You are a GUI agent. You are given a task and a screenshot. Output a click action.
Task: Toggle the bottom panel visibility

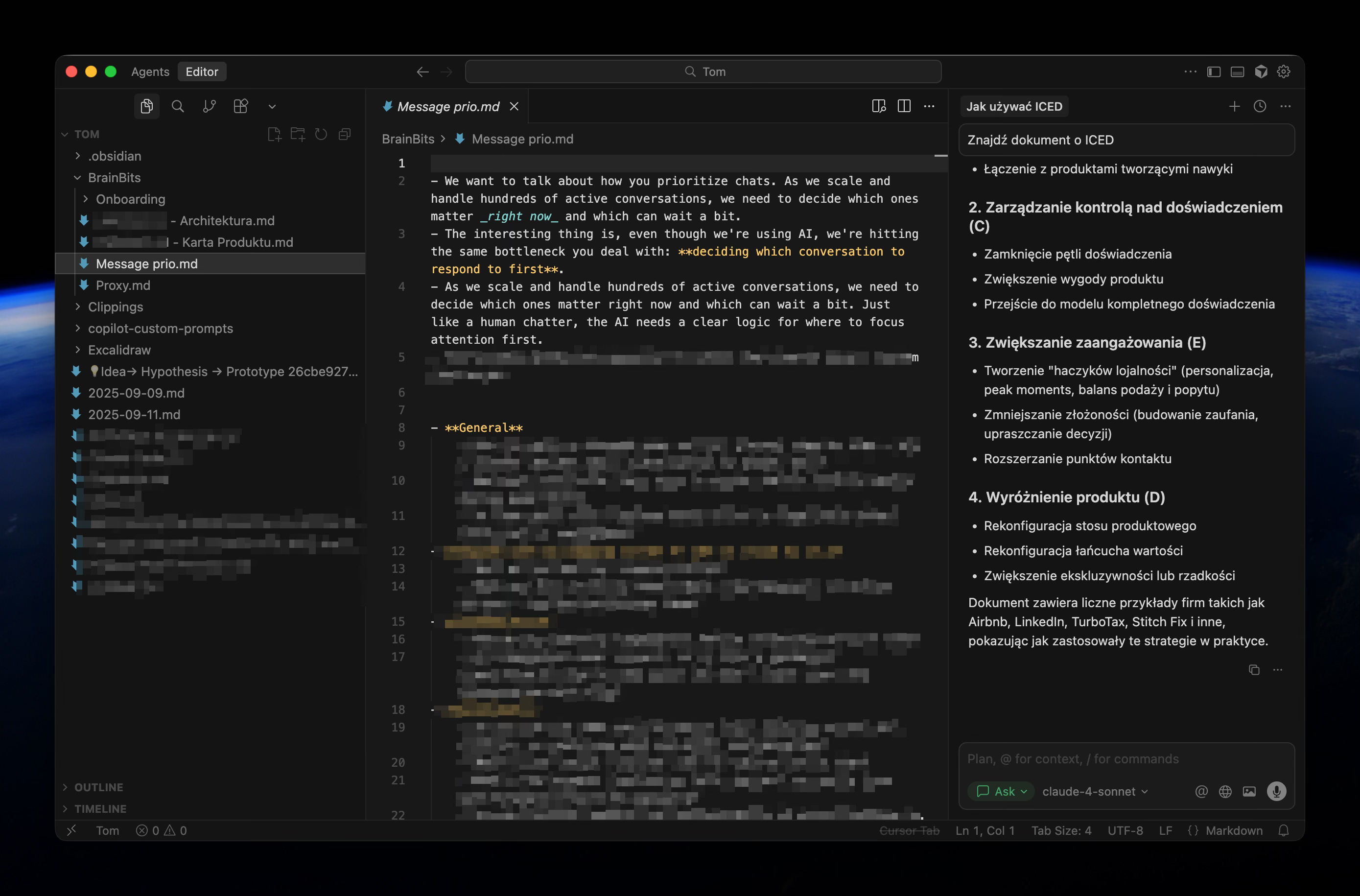point(1237,71)
